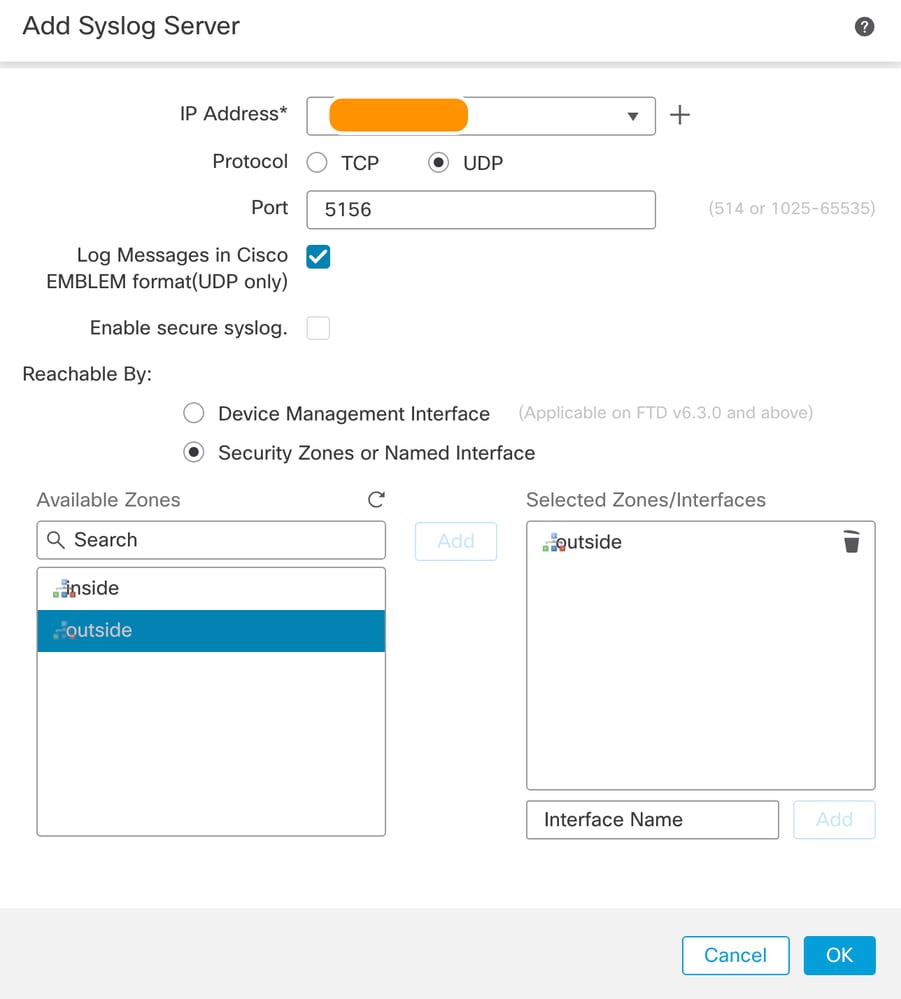
Task: Click the magnifier icon in Available Zones search
Action: (x=56, y=540)
